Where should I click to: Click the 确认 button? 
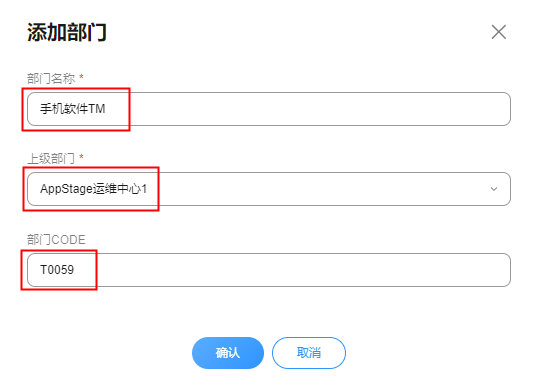(228, 353)
